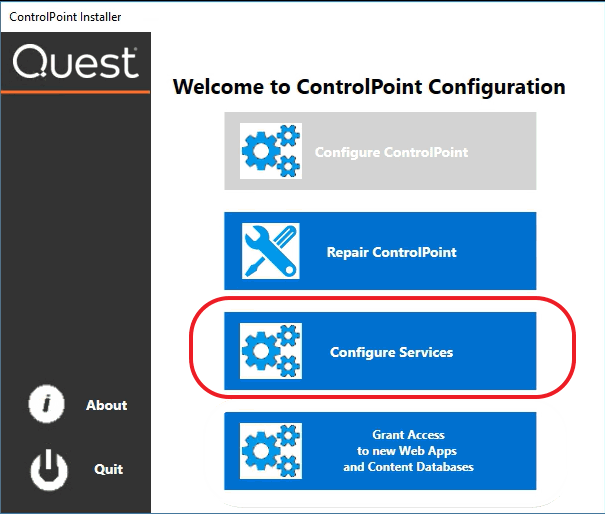Click the Quest logo in the sidebar
This screenshot has height=514, width=605.
click(x=75, y=62)
